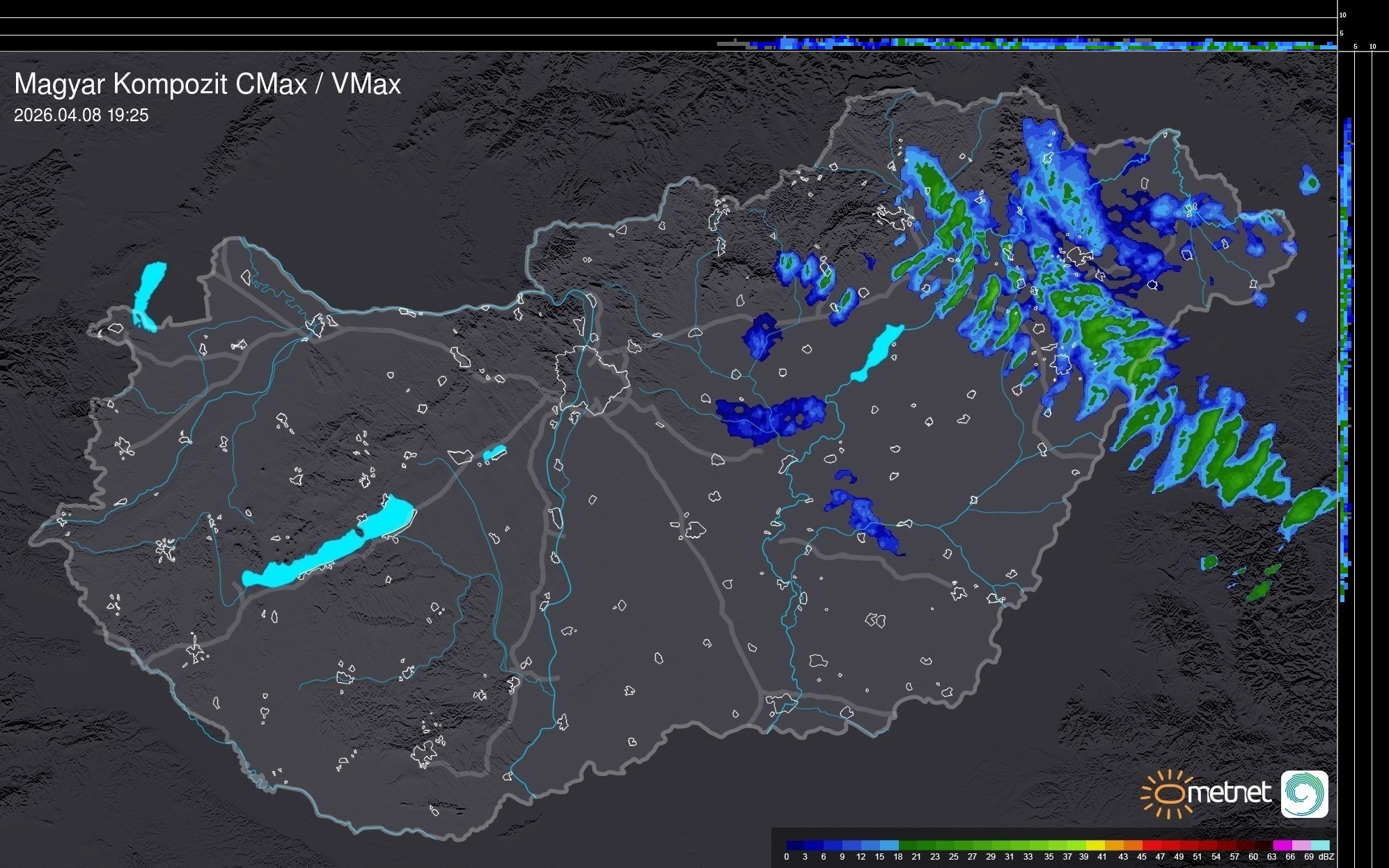Click the first green 18 dBZ swatch
Viewport: 1389px width, 868px height.
(x=908, y=846)
